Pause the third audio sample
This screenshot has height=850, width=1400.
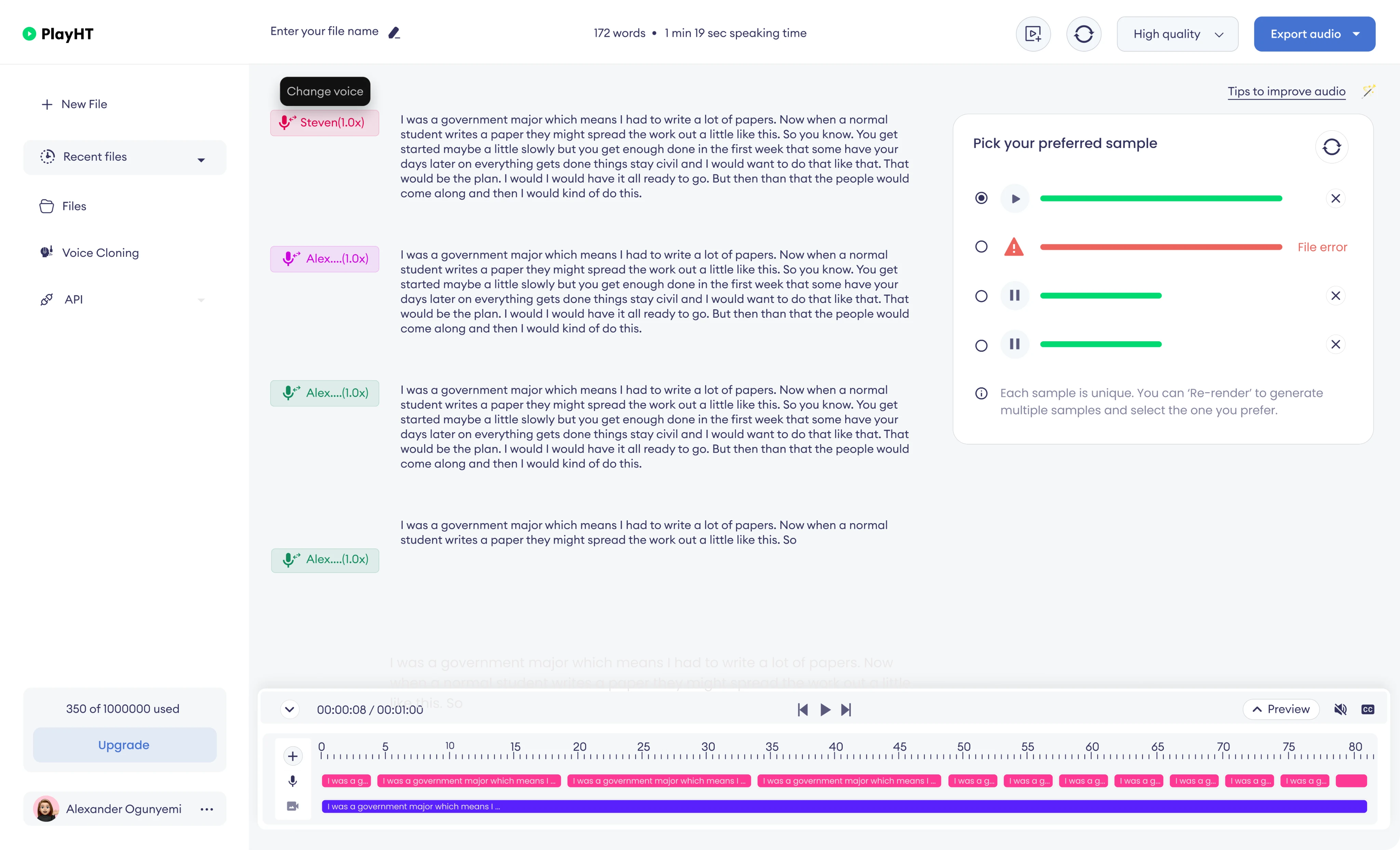(x=1015, y=296)
